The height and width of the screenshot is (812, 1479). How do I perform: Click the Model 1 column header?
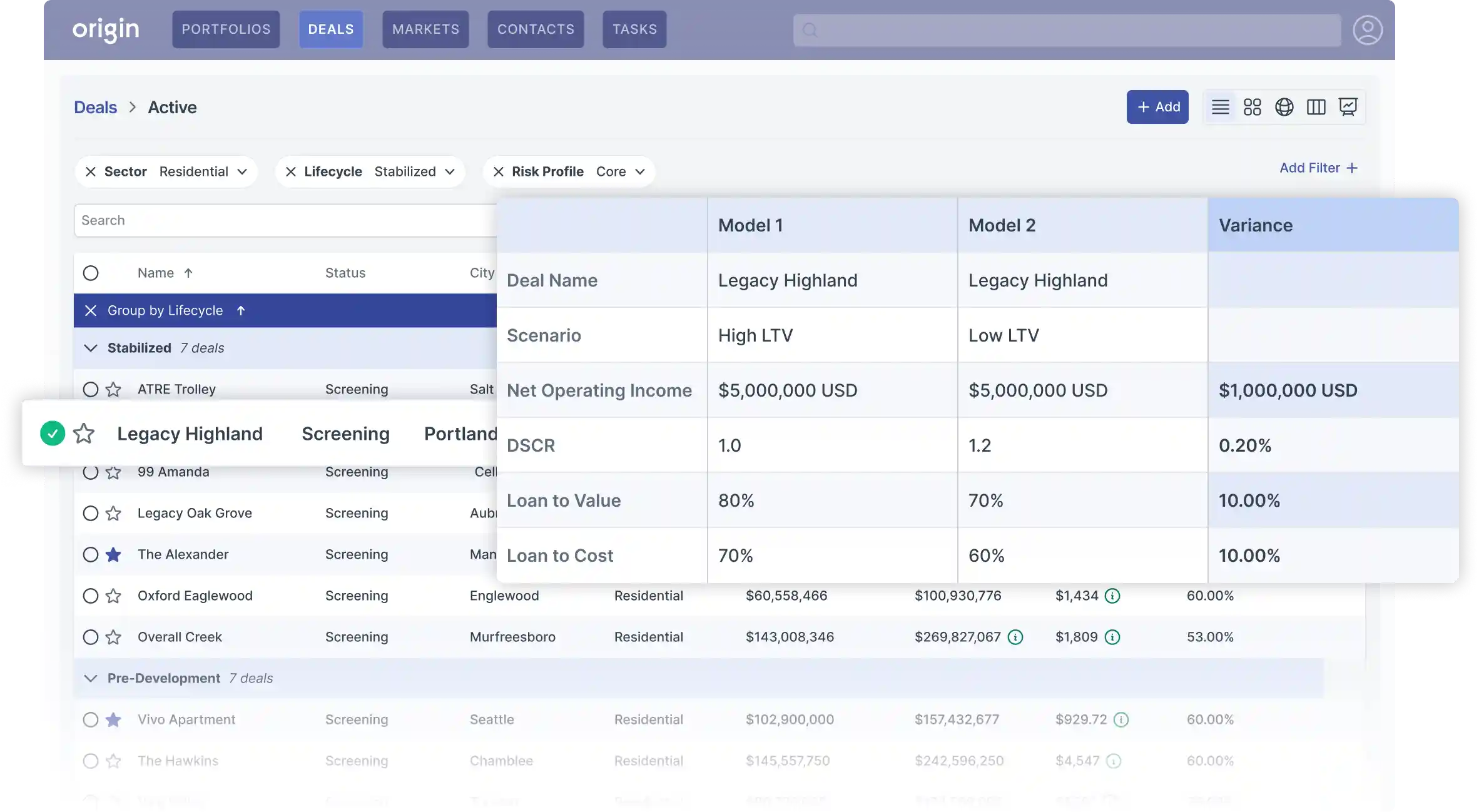pyautogui.click(x=832, y=225)
